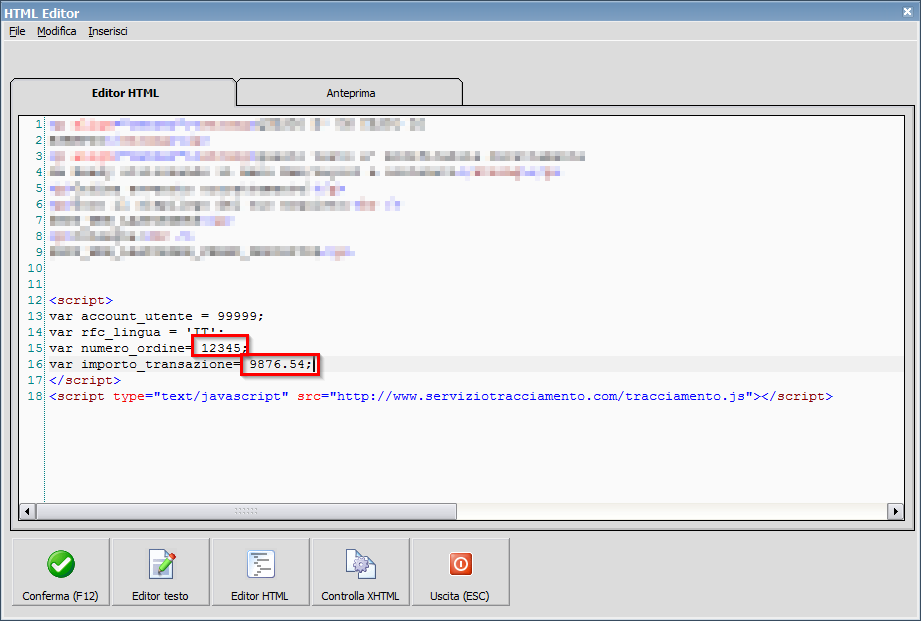This screenshot has height=621, width=921.
Task: Exit using the Uscita (ESC) button
Action: pos(460,572)
